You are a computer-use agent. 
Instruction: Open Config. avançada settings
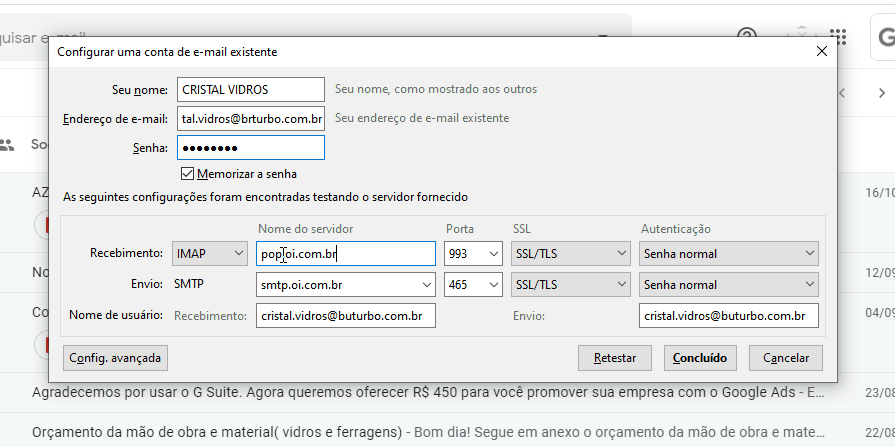click(115, 357)
